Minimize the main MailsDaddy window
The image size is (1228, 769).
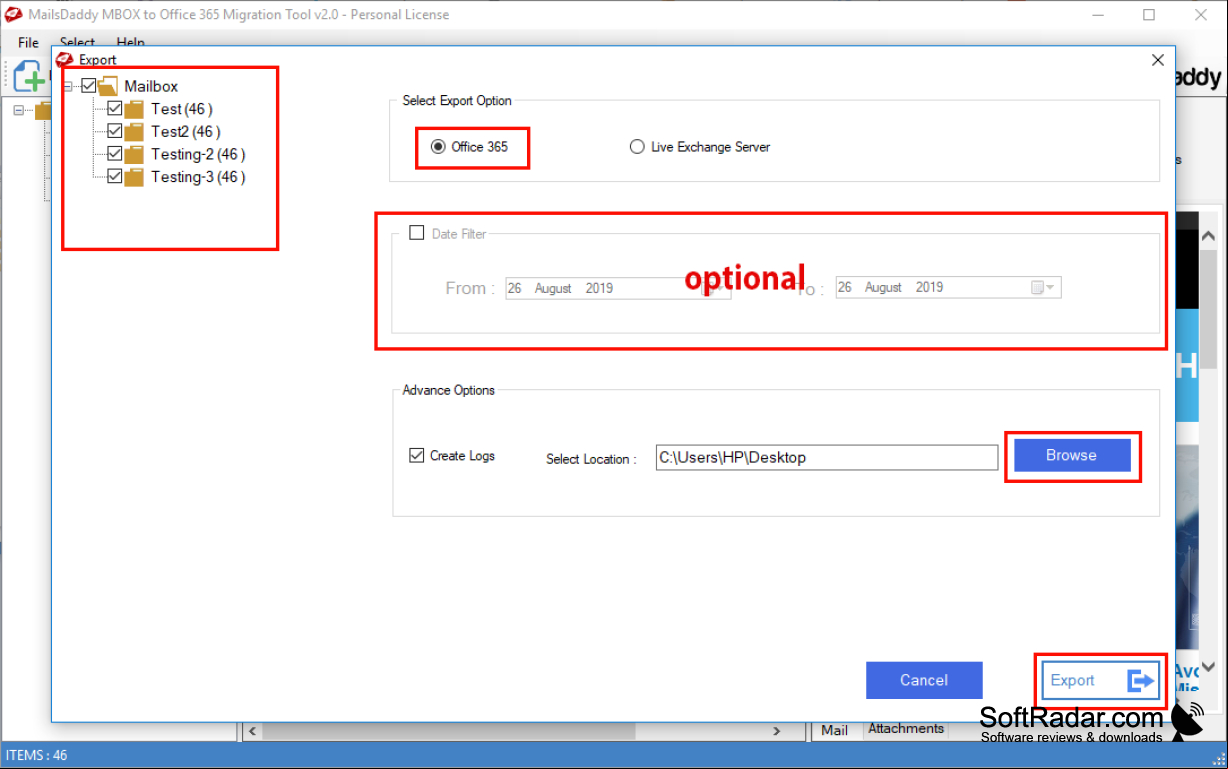(x=1099, y=15)
